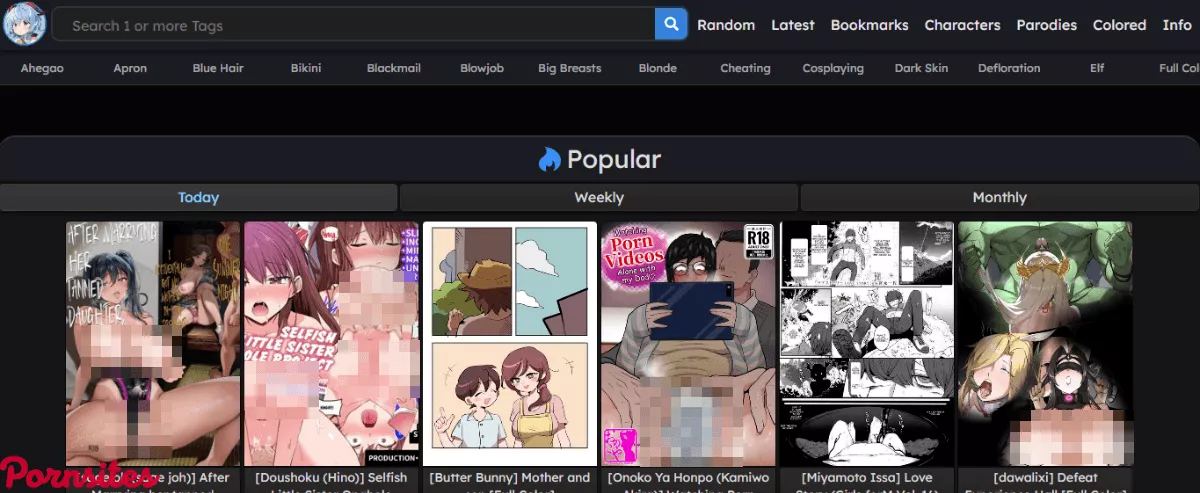
Task: Switch to the Today popular tab
Action: [x=198, y=197]
